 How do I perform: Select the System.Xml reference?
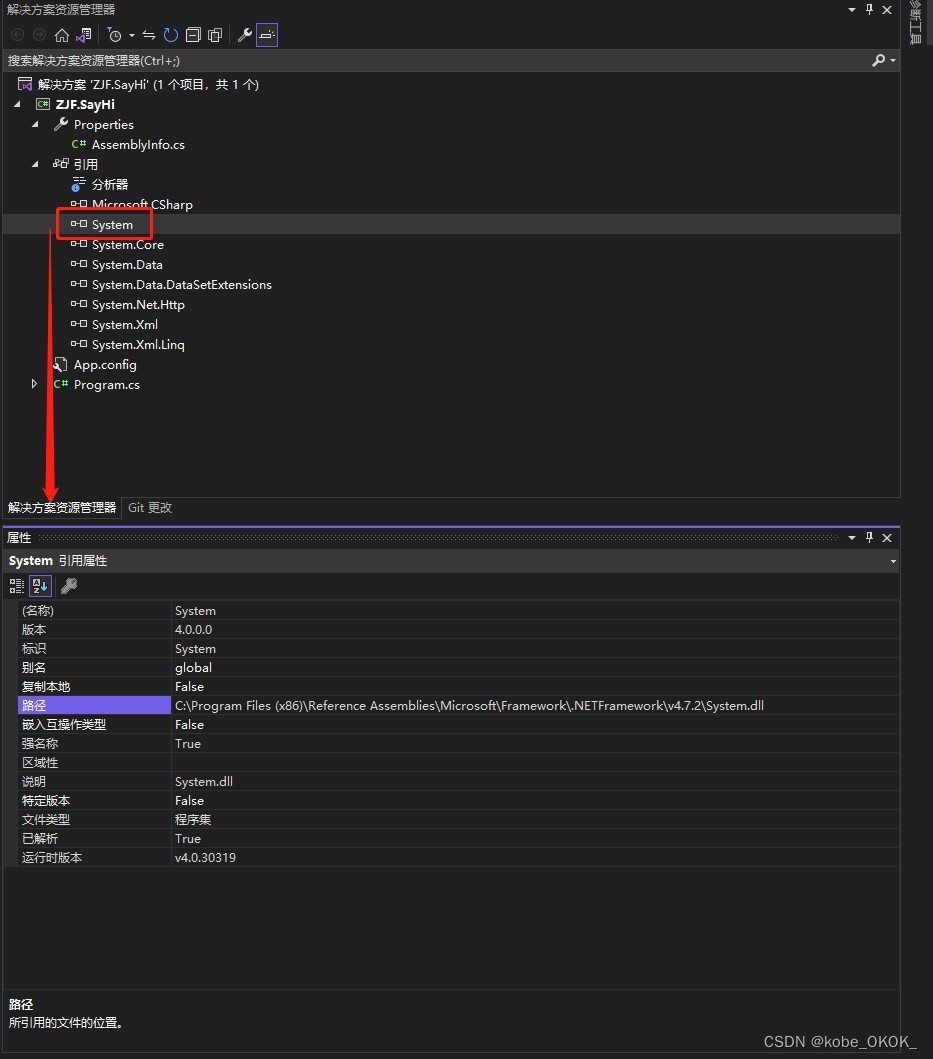[x=125, y=325]
